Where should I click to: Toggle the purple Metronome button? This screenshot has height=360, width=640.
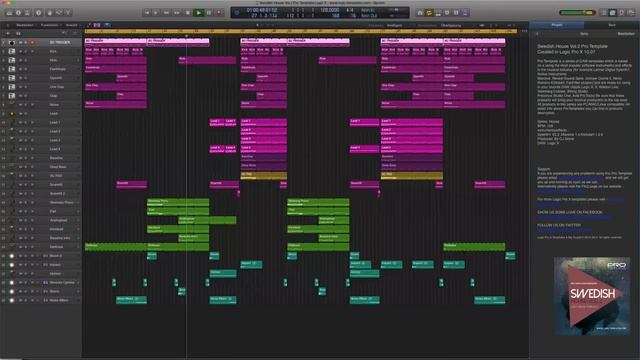(465, 13)
